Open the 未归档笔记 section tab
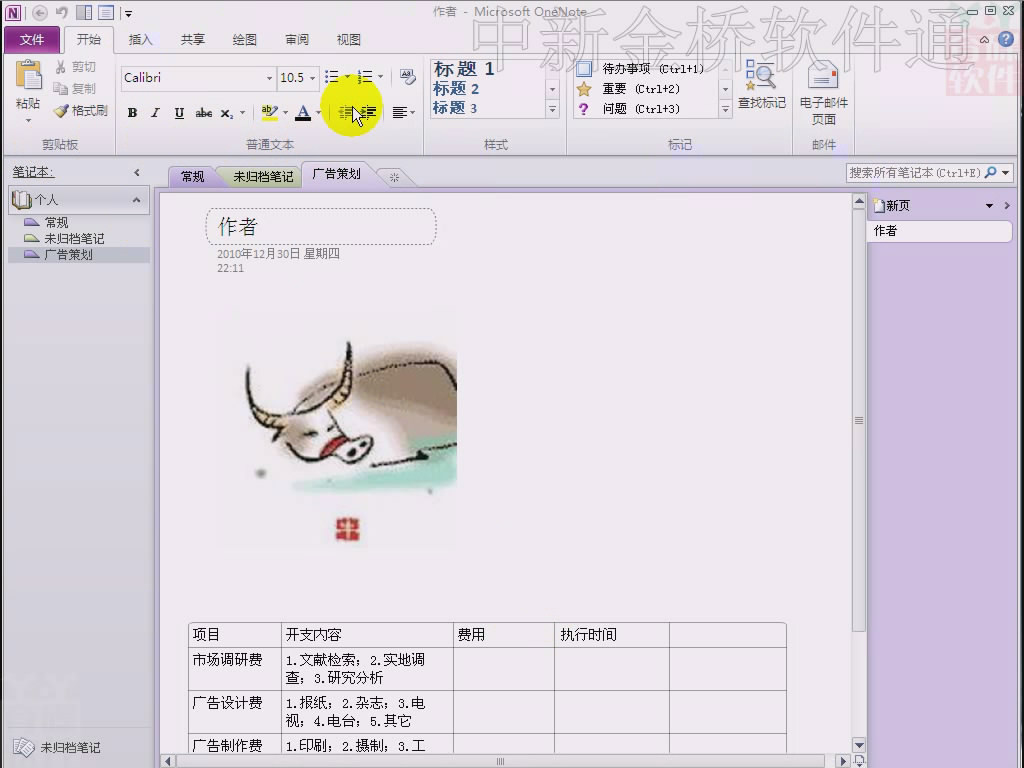The width and height of the screenshot is (1024, 768). click(x=263, y=176)
